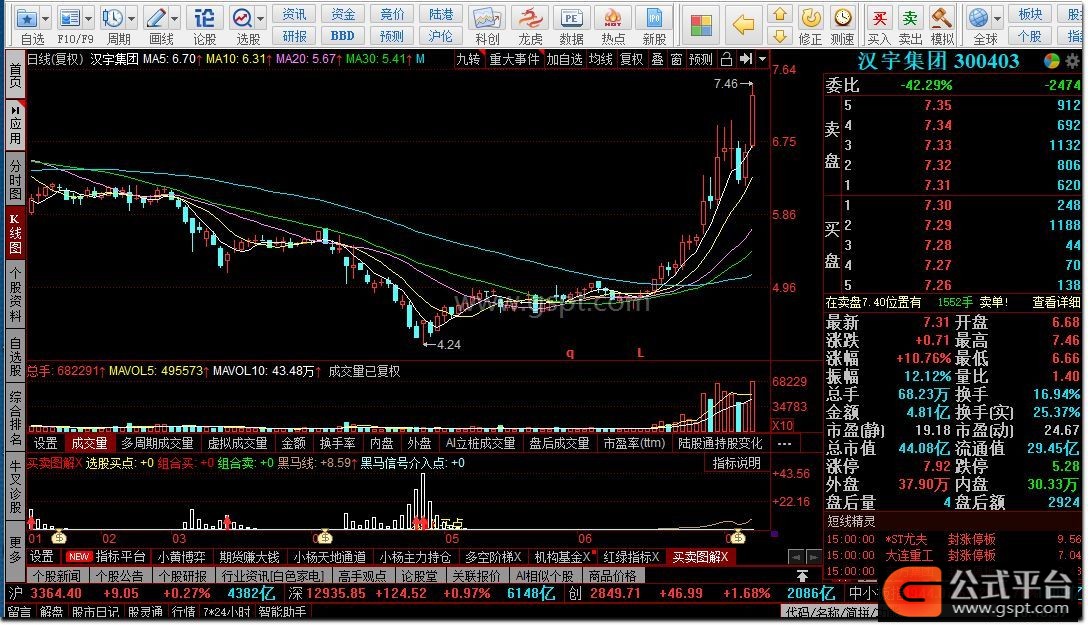Click the 竞价 toolbar button
Screen dimensions: 1088x625
pyautogui.click(x=392, y=14)
